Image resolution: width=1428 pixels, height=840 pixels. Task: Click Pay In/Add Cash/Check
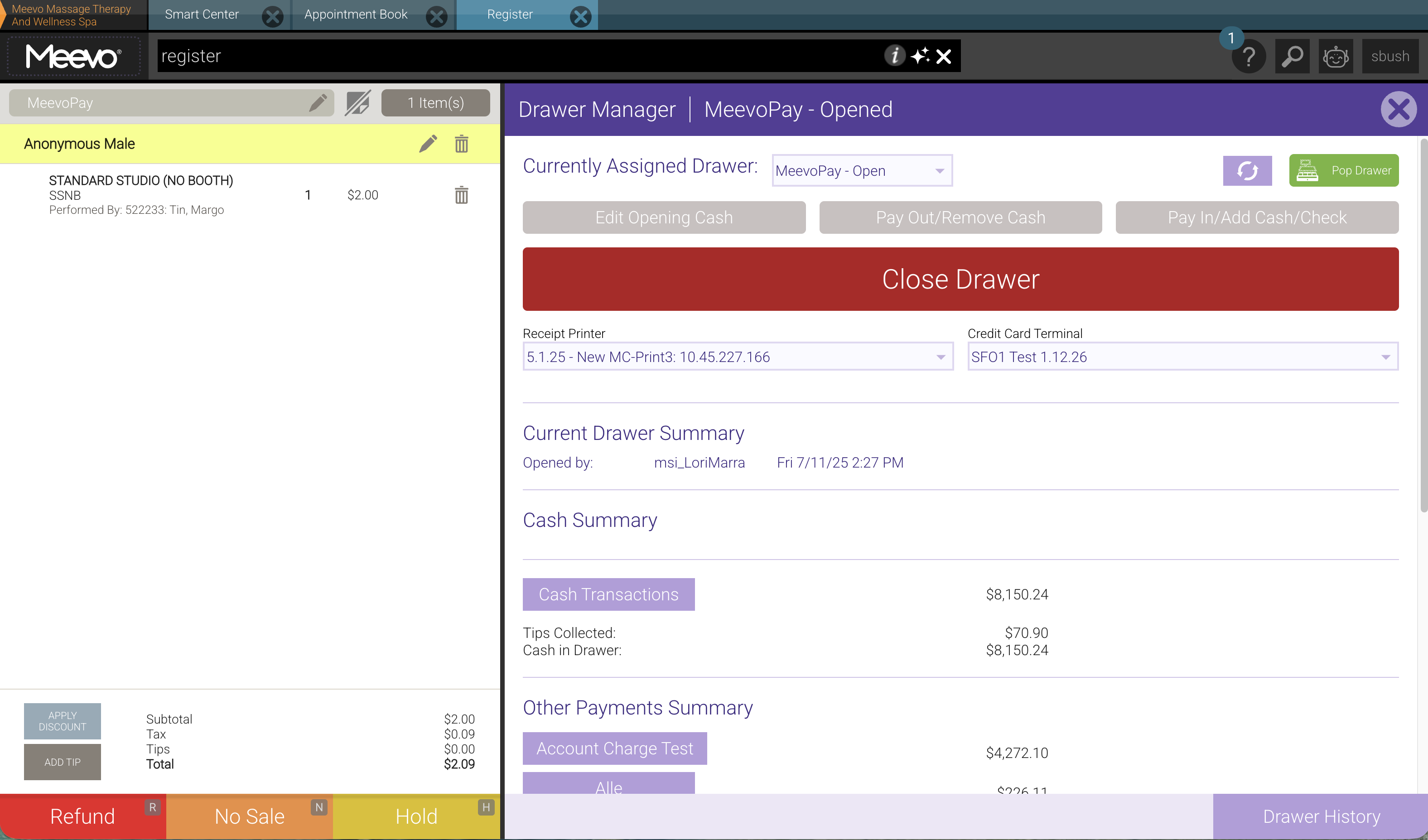(1257, 217)
